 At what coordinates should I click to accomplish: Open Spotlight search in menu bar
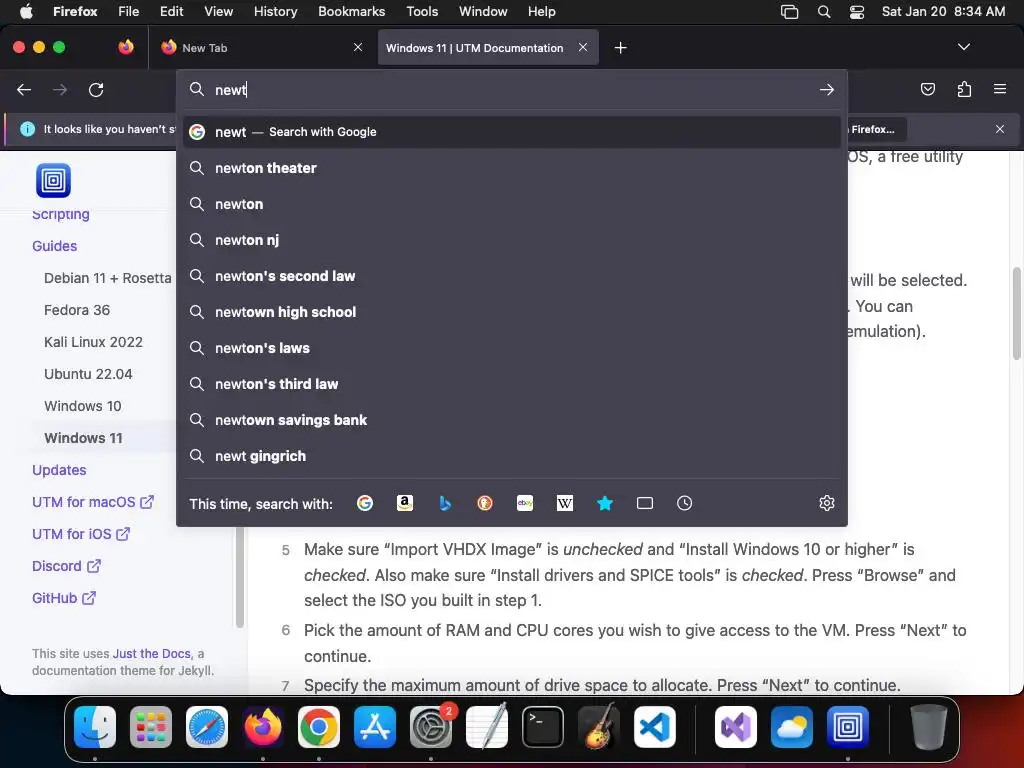824,12
